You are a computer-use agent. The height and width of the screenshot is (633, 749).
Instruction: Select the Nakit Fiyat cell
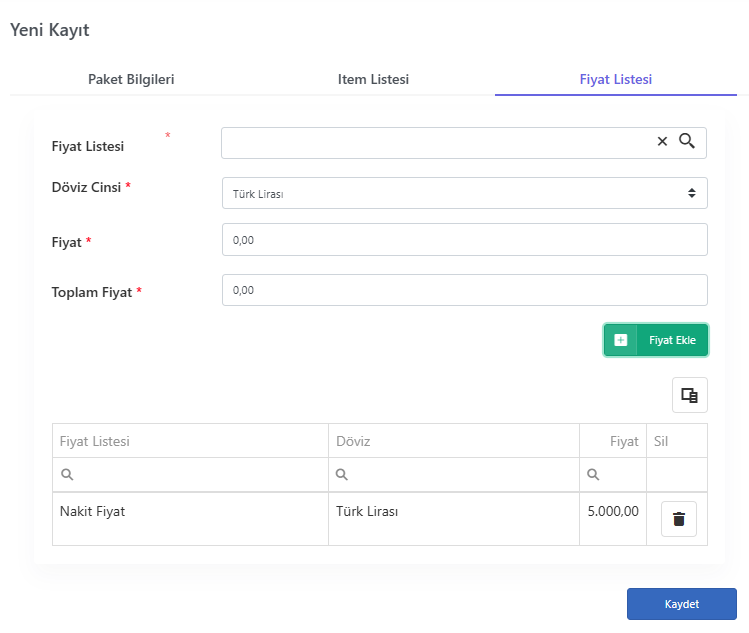[190, 519]
